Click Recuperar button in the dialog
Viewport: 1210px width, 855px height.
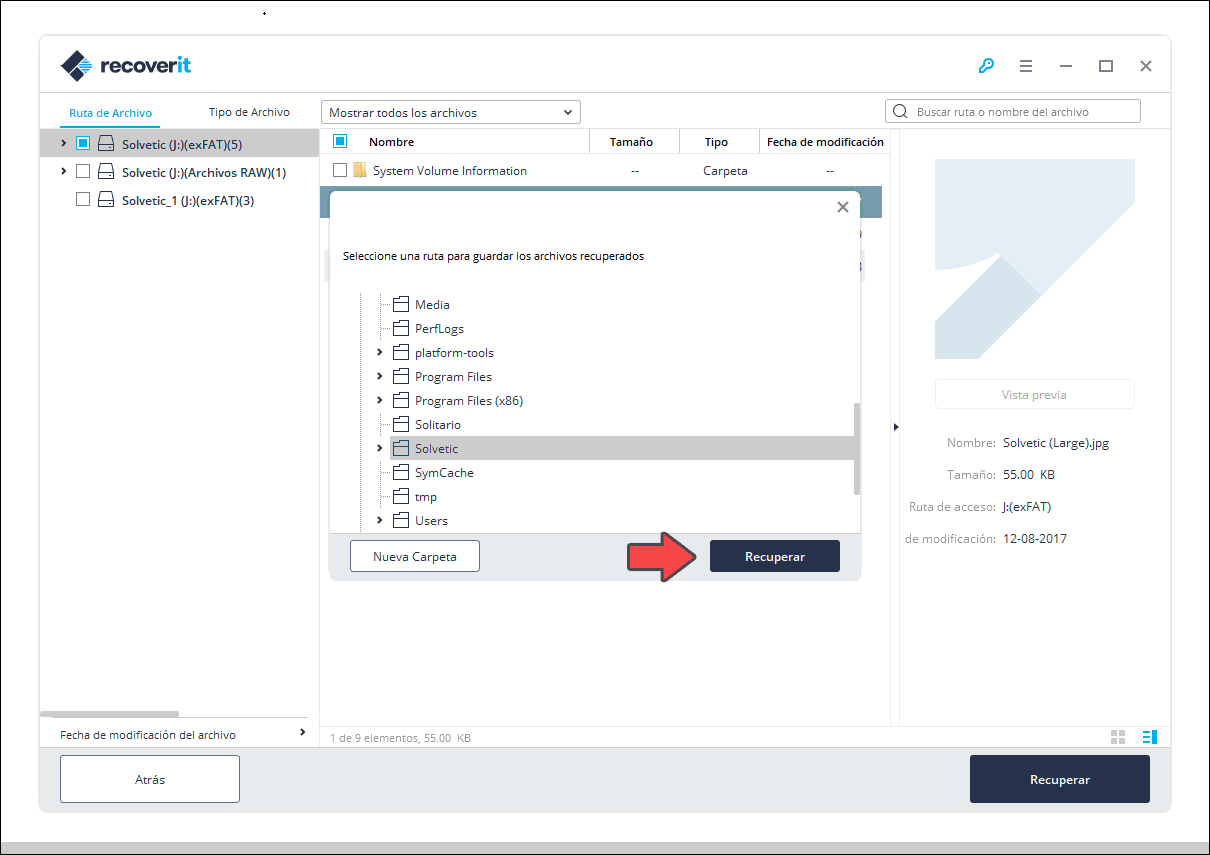(x=775, y=556)
